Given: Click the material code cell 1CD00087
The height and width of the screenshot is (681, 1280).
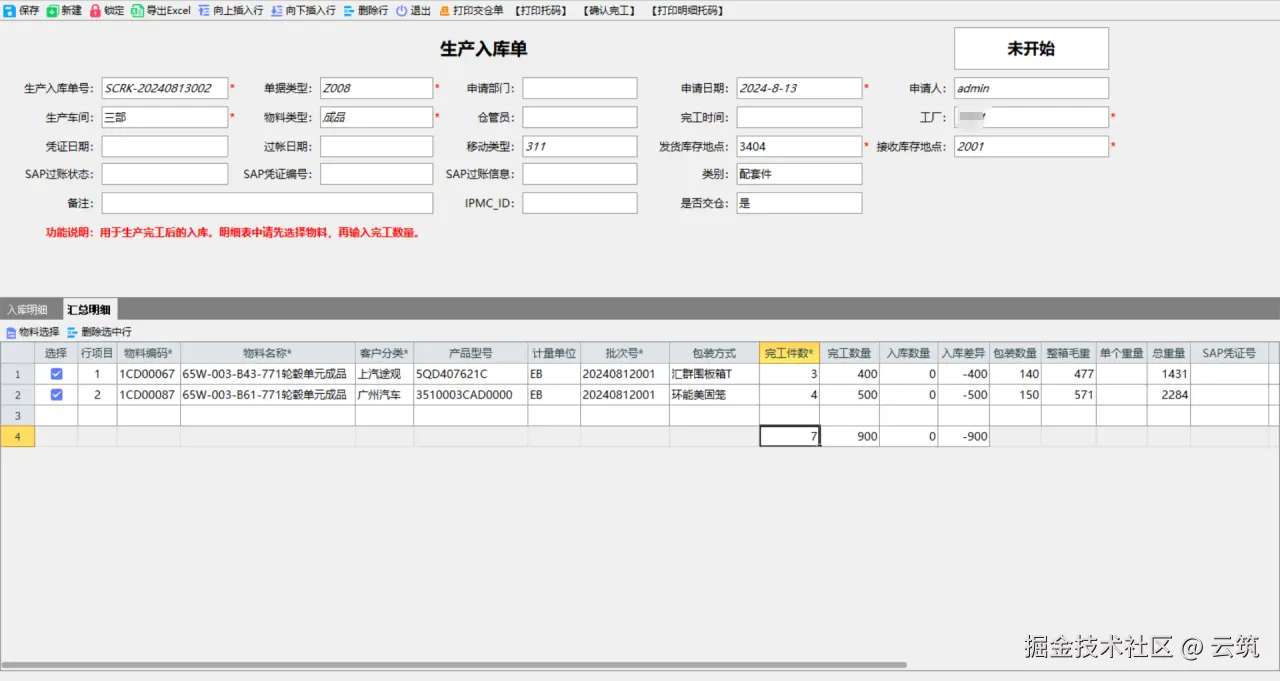Looking at the screenshot, I should tap(148, 395).
